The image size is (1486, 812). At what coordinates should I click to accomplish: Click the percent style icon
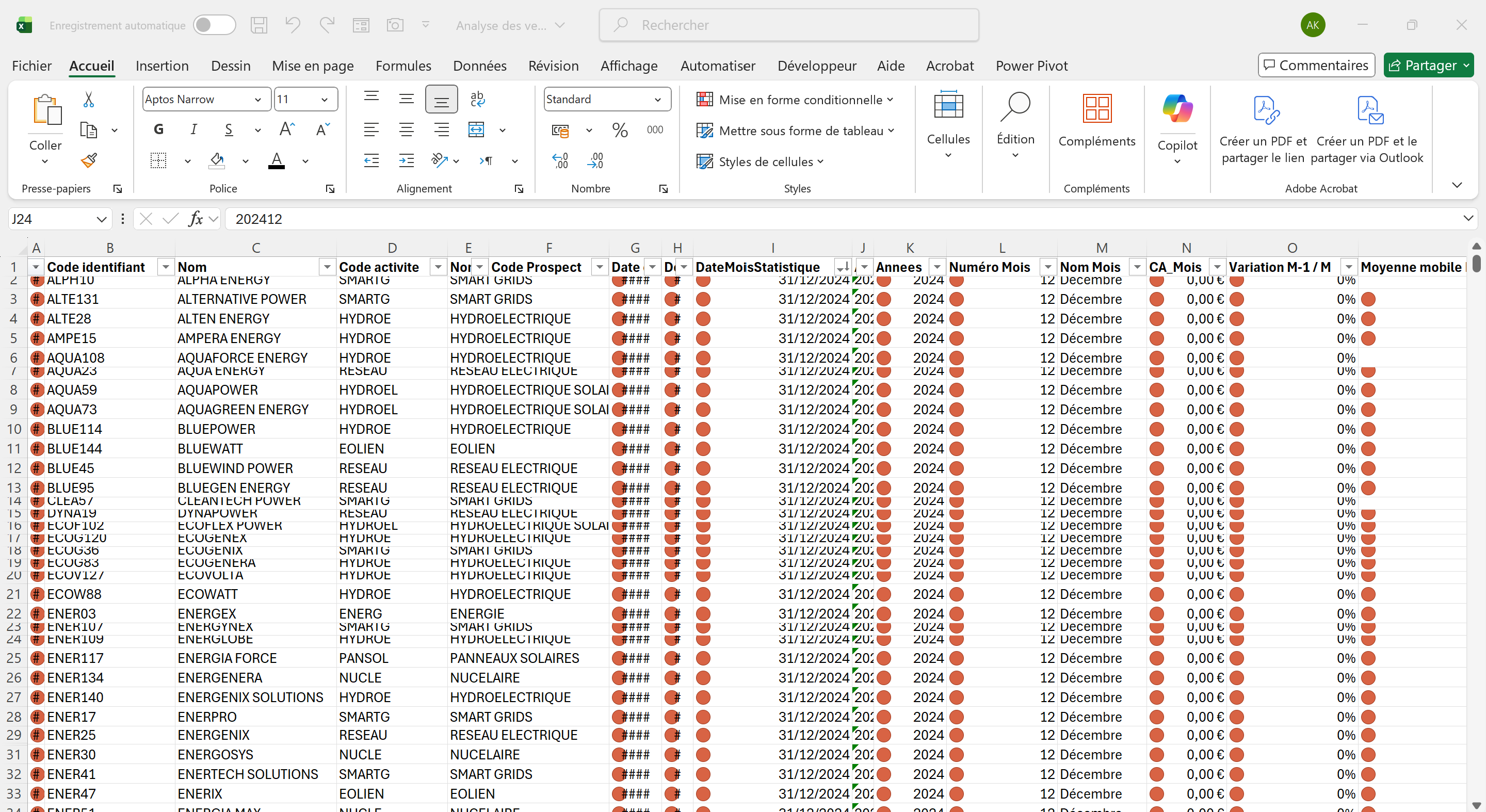click(620, 130)
